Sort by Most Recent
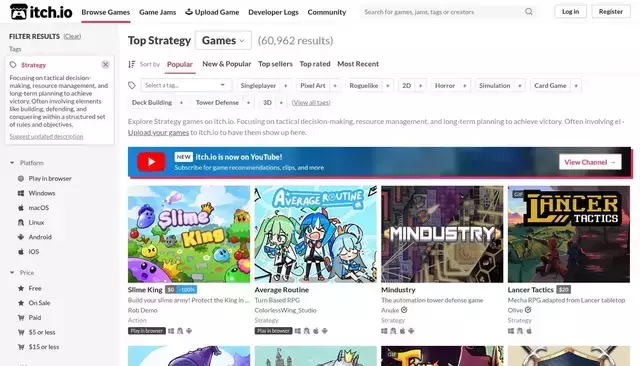The height and width of the screenshot is (366, 640). (358, 64)
